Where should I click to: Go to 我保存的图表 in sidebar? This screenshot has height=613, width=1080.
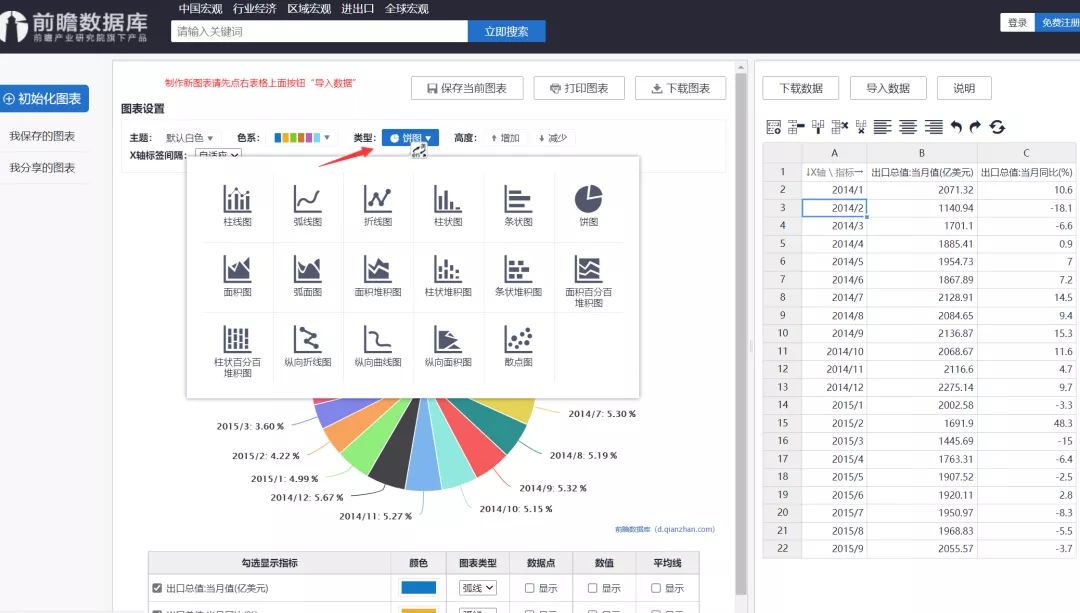click(42, 136)
